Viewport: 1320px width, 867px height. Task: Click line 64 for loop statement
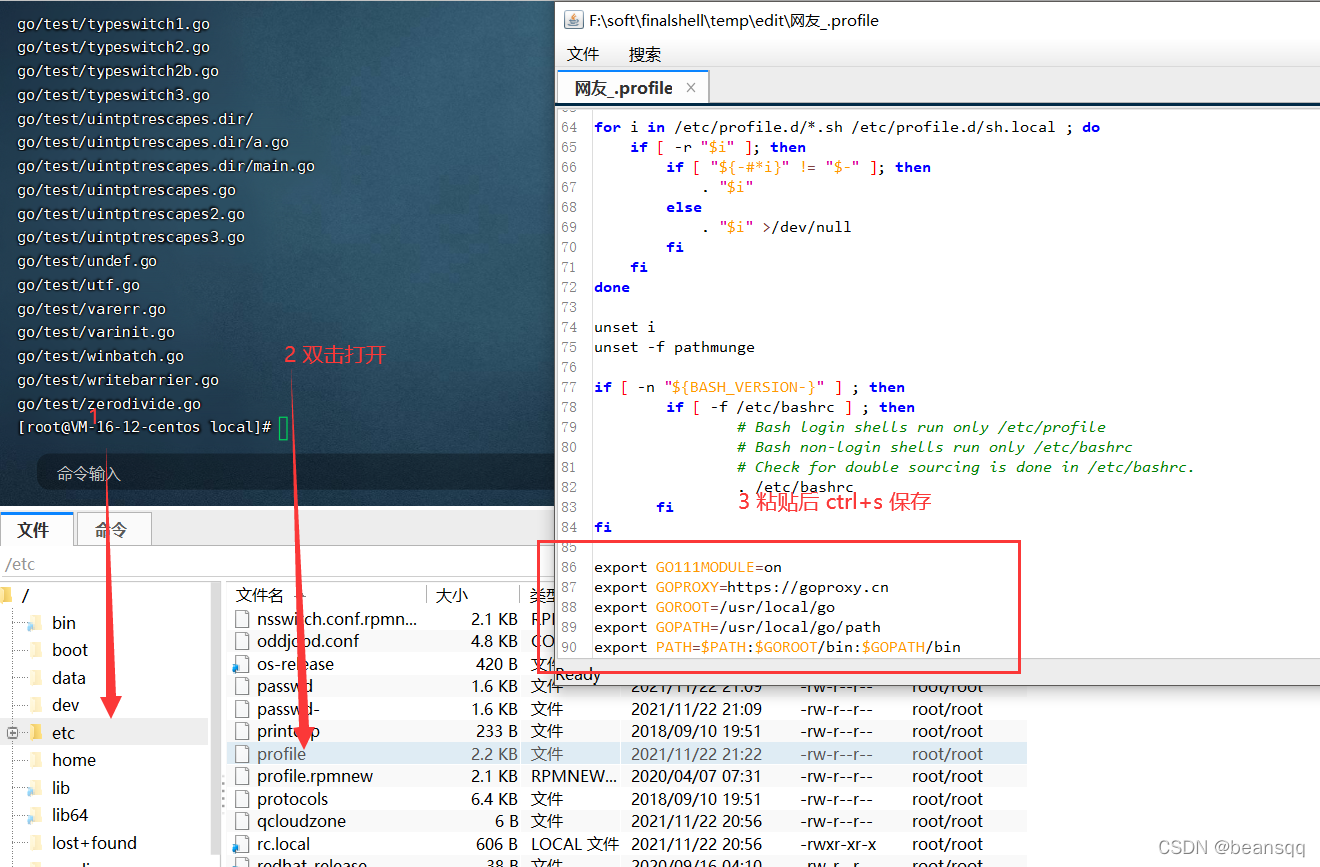click(847, 127)
